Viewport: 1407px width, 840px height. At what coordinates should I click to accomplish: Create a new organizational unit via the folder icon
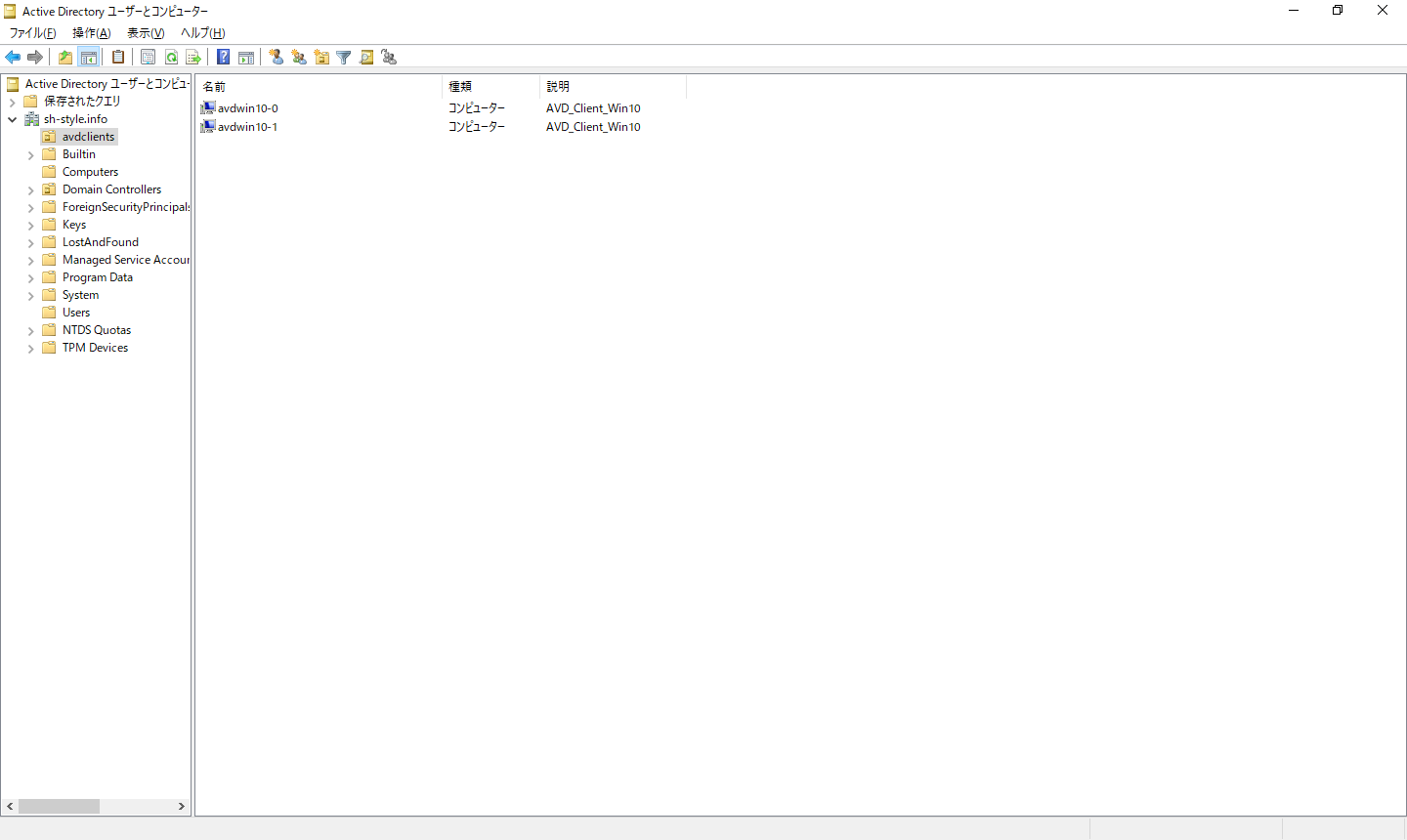point(321,58)
